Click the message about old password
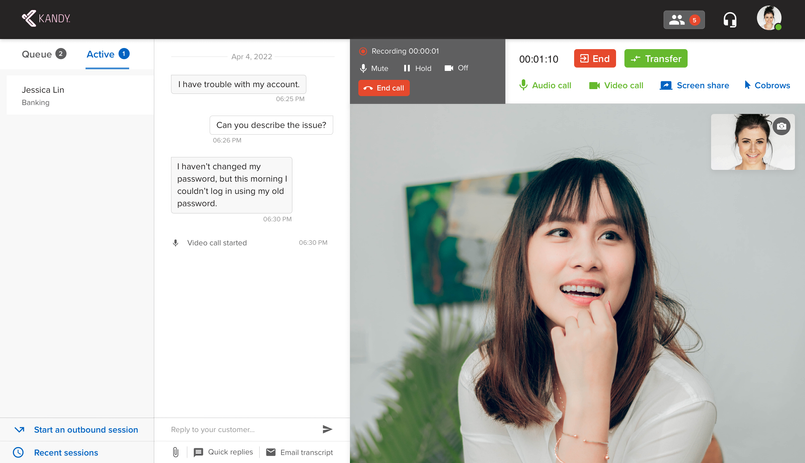This screenshot has width=805, height=463. [232, 185]
